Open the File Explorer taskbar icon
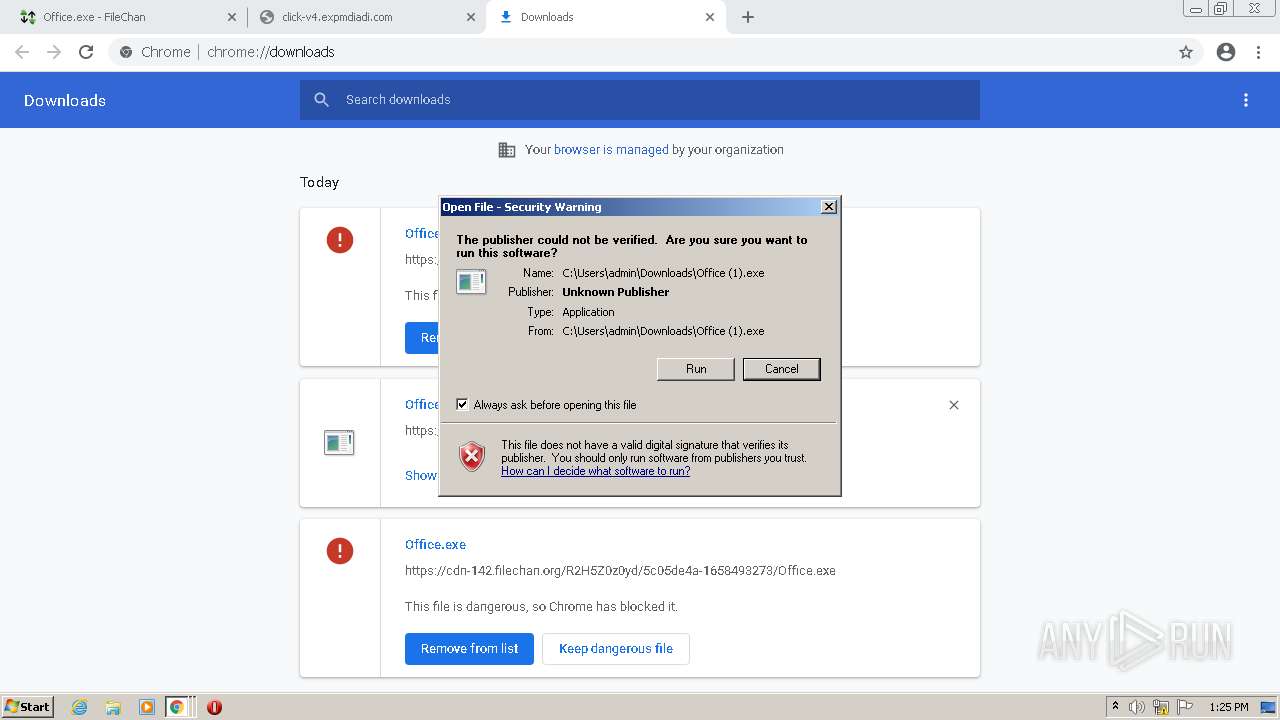 pyautogui.click(x=113, y=707)
